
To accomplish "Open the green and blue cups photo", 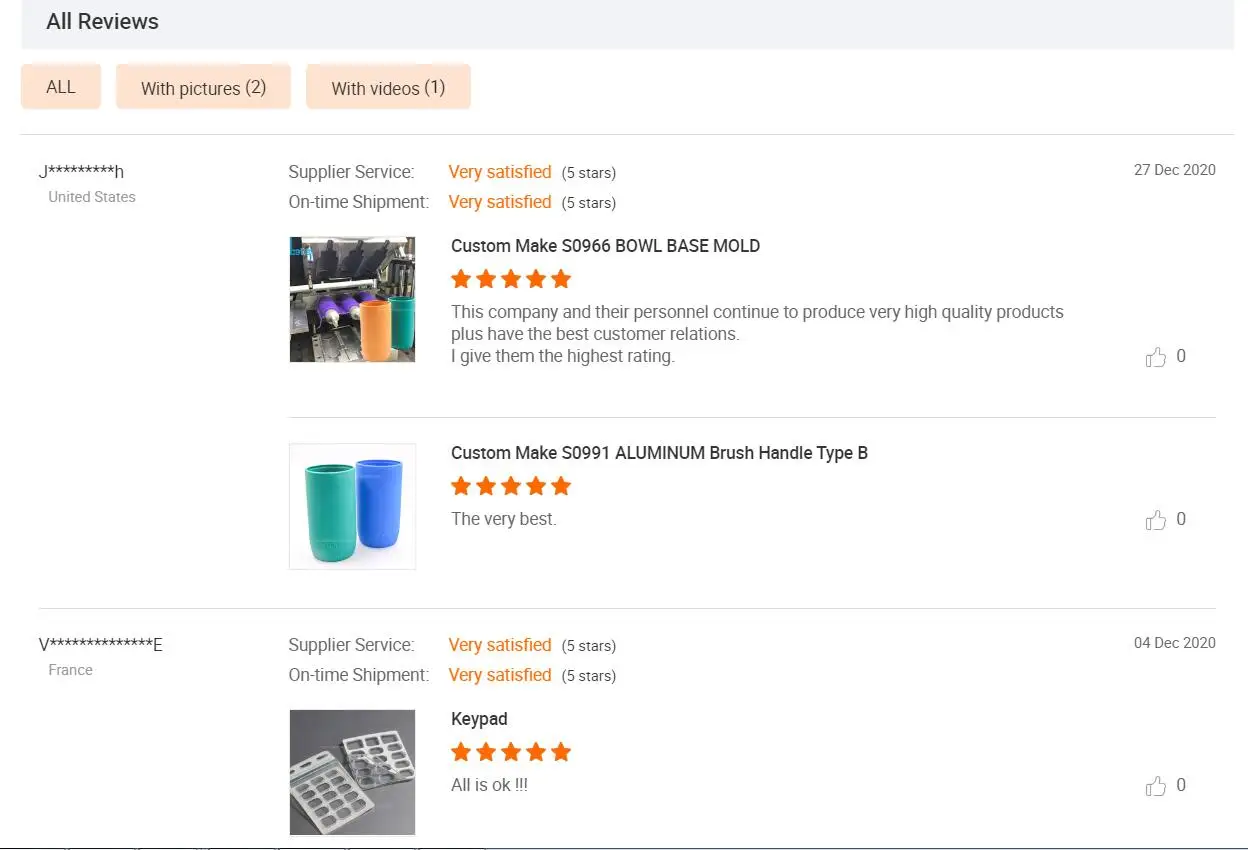I will [352, 506].
